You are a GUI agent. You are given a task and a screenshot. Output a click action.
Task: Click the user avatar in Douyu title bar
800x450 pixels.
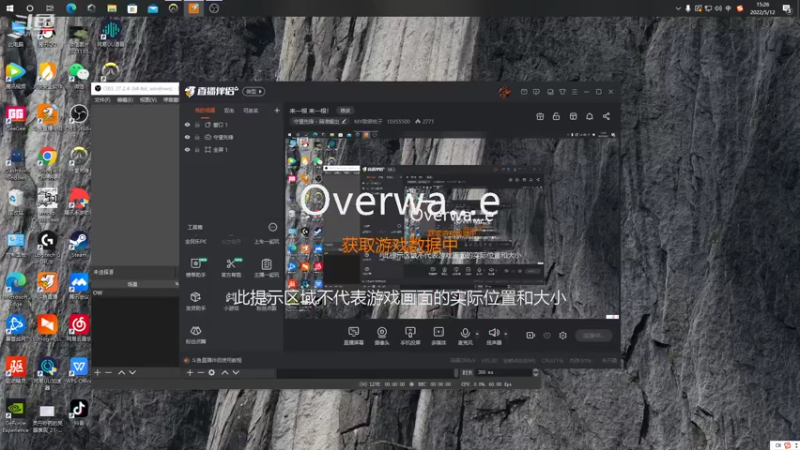505,92
